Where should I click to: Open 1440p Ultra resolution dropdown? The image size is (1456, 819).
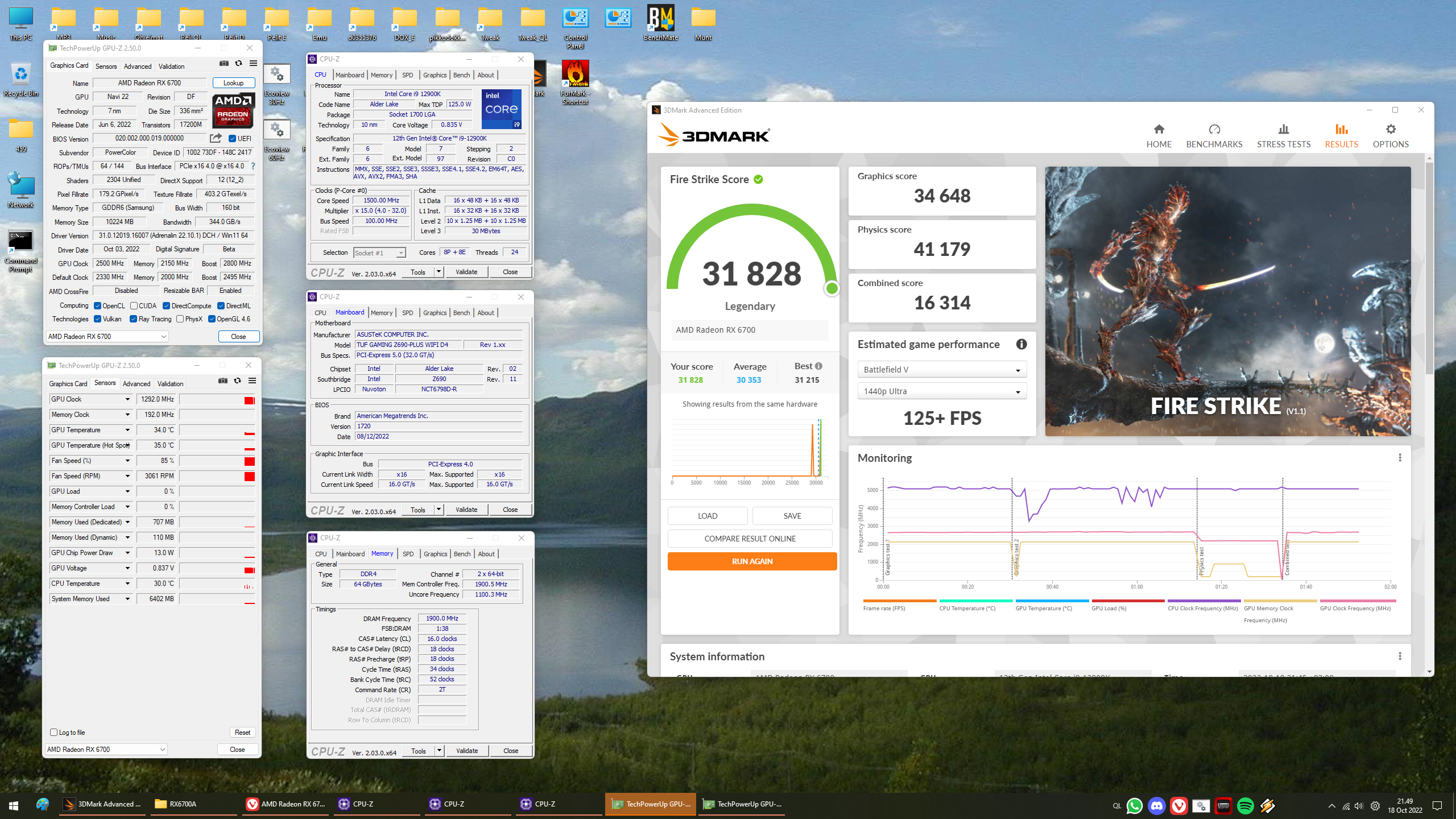[942, 391]
